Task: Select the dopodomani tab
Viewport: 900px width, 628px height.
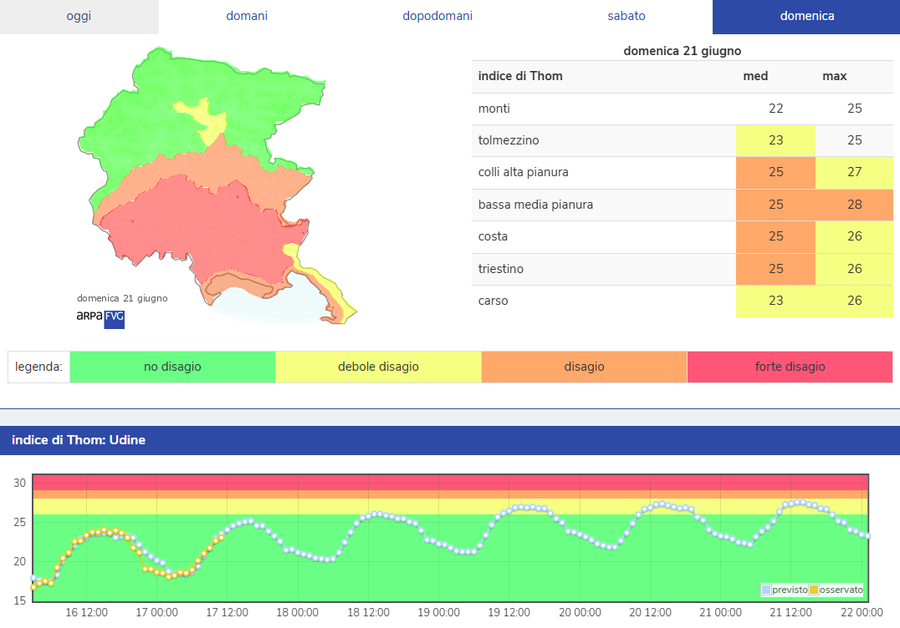Action: pyautogui.click(x=437, y=16)
